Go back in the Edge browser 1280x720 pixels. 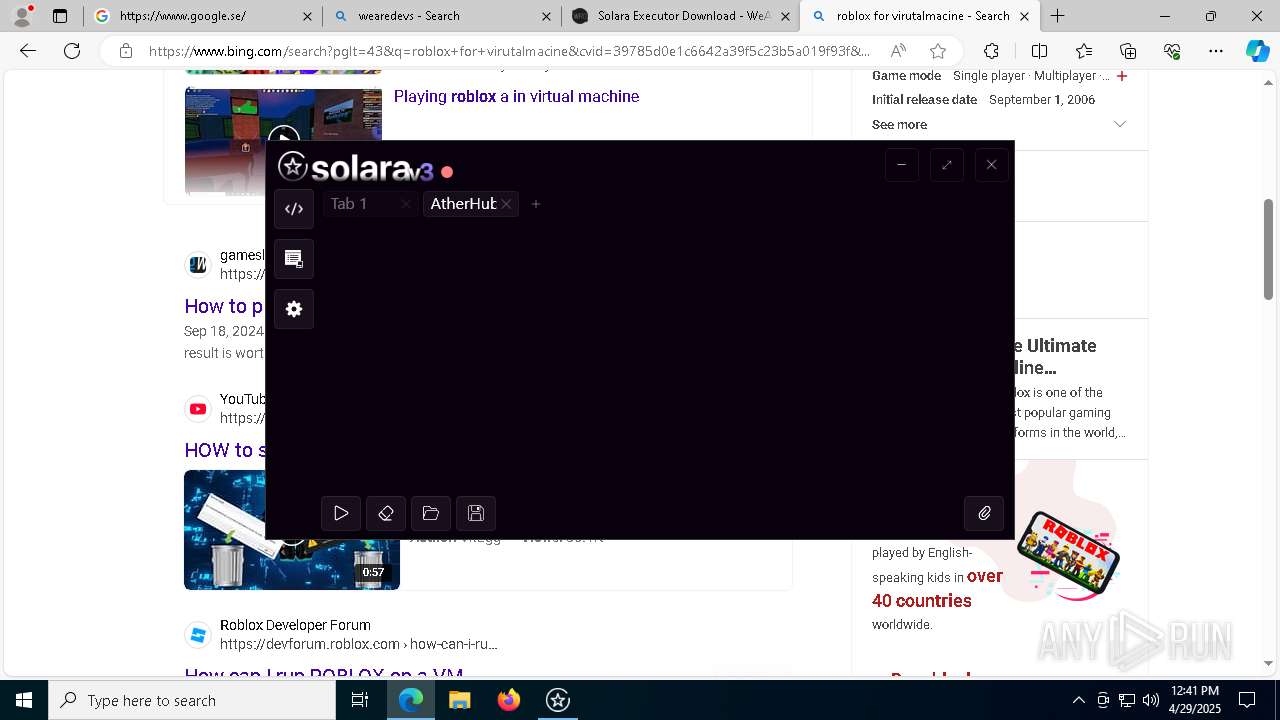point(28,51)
